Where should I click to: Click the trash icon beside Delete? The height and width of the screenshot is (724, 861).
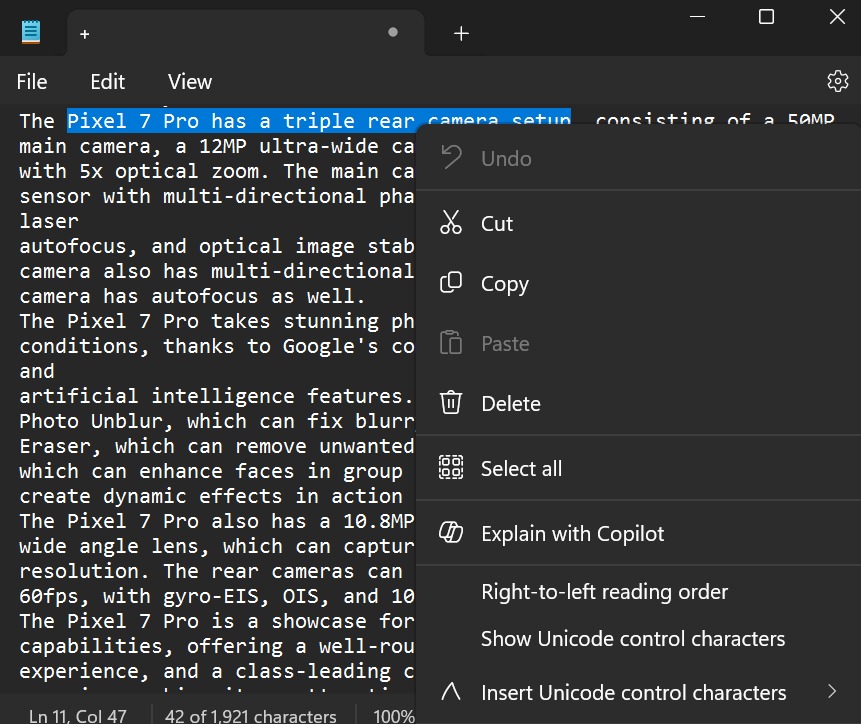coord(451,403)
